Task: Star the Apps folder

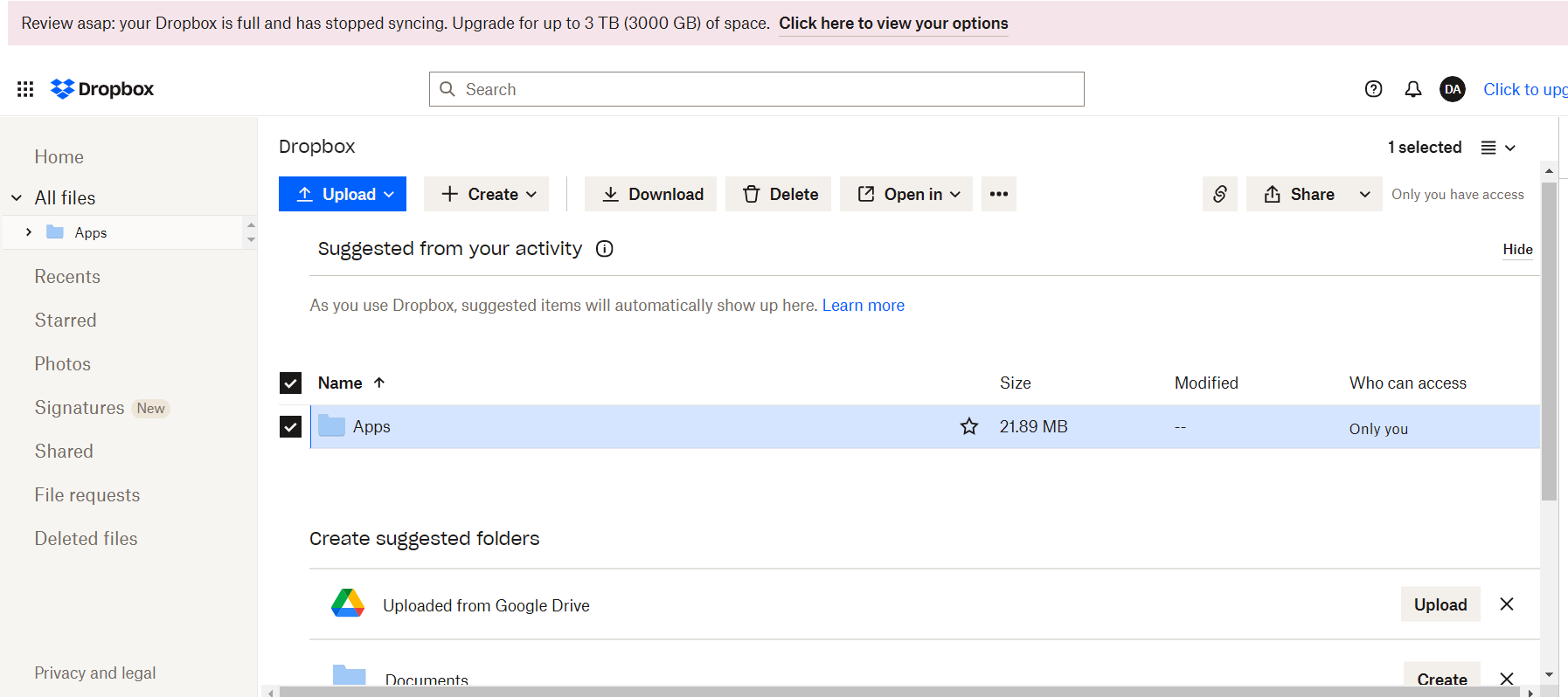Action: coord(968,426)
